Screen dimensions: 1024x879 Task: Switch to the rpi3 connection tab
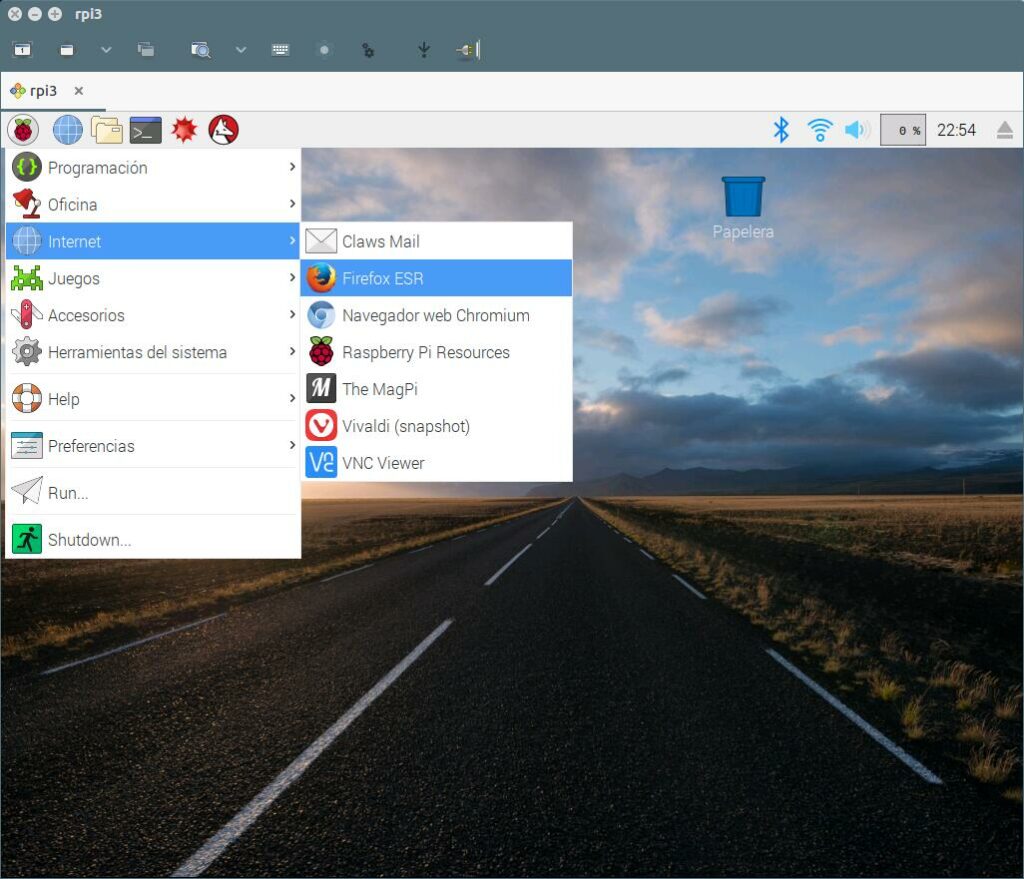(40, 90)
